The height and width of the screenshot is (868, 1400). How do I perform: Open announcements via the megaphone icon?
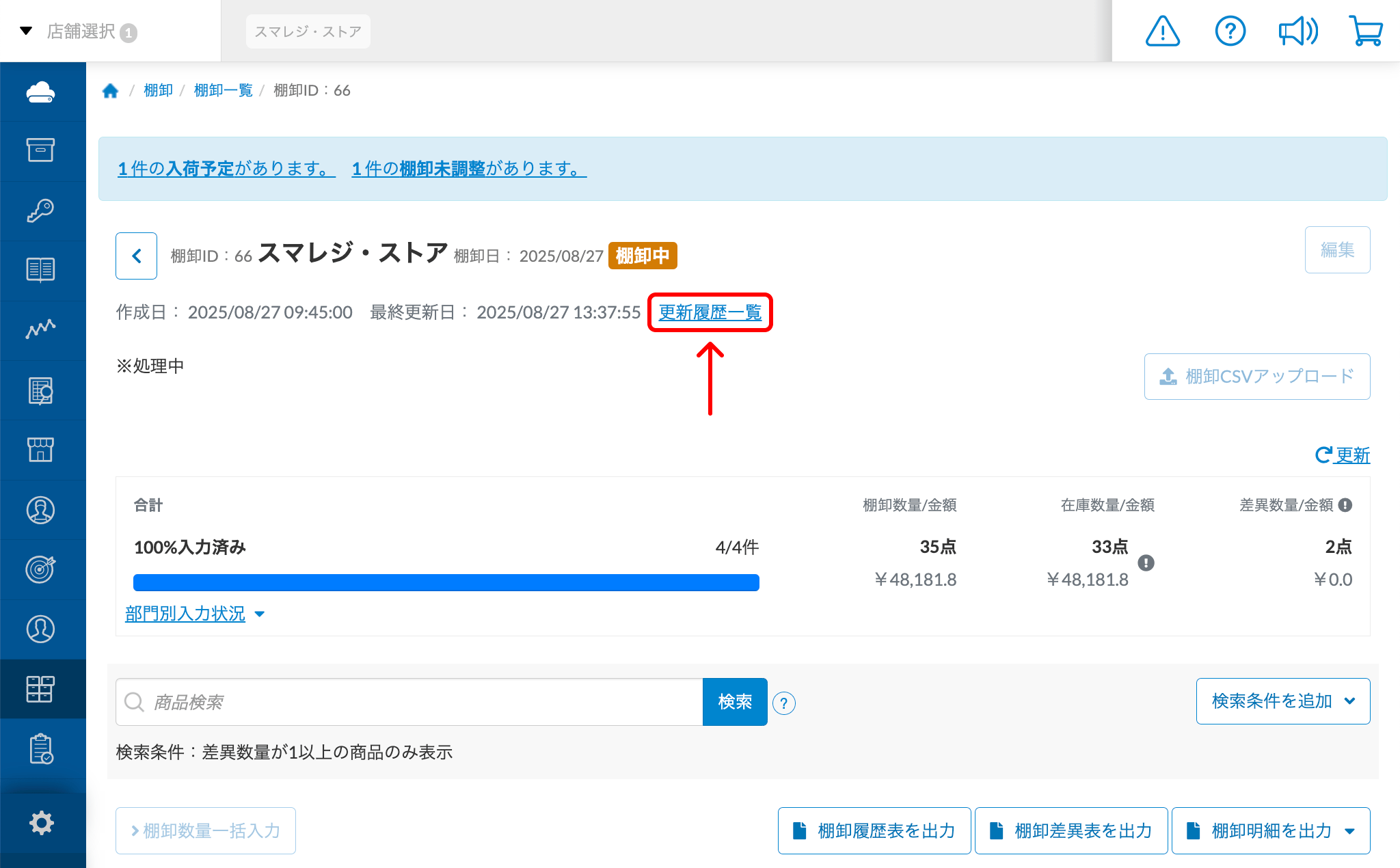[x=1297, y=31]
